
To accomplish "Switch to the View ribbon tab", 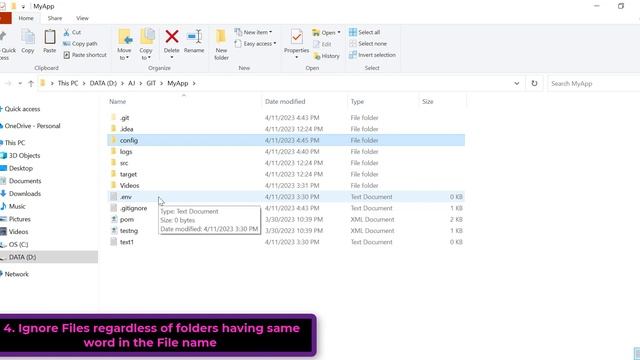I will coord(82,18).
